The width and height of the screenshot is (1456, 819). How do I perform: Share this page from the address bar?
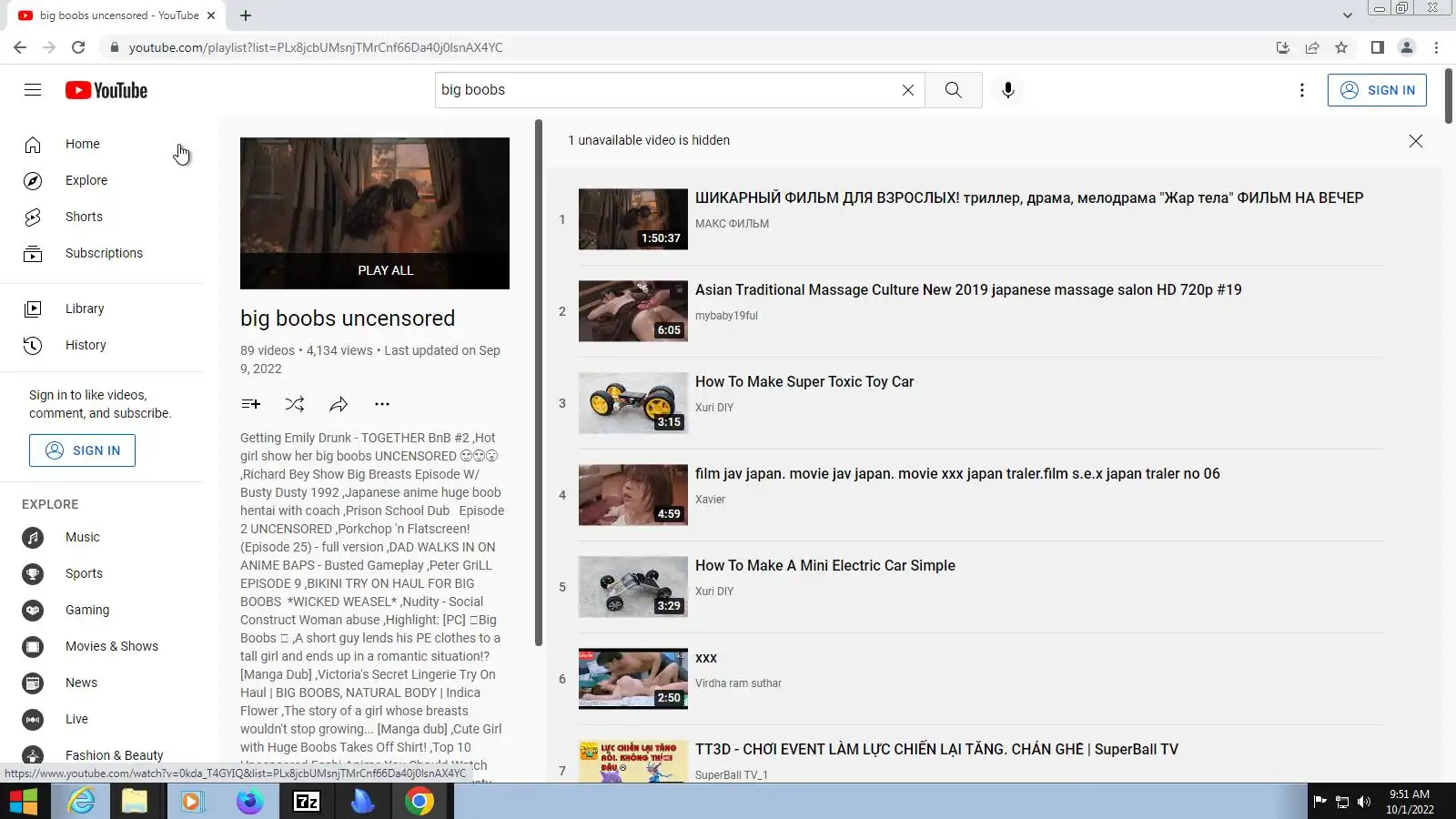click(1312, 47)
